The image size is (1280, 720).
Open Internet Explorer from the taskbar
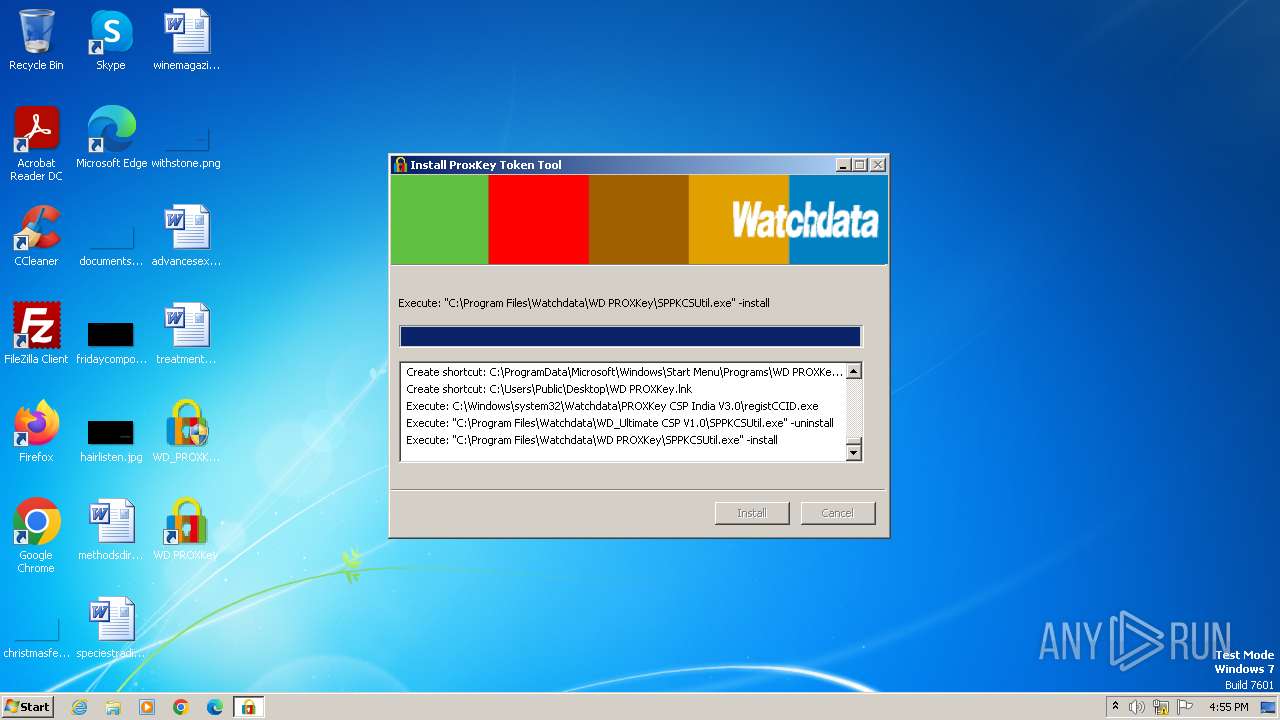click(x=80, y=707)
